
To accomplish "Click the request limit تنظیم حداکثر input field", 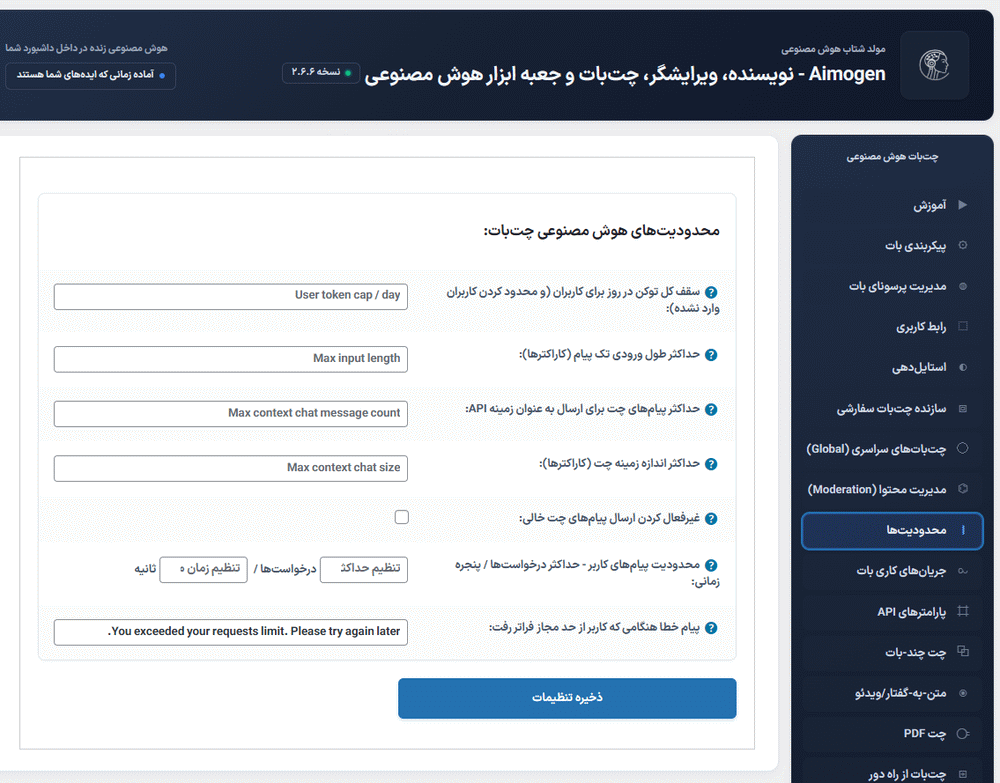I will tap(363, 569).
